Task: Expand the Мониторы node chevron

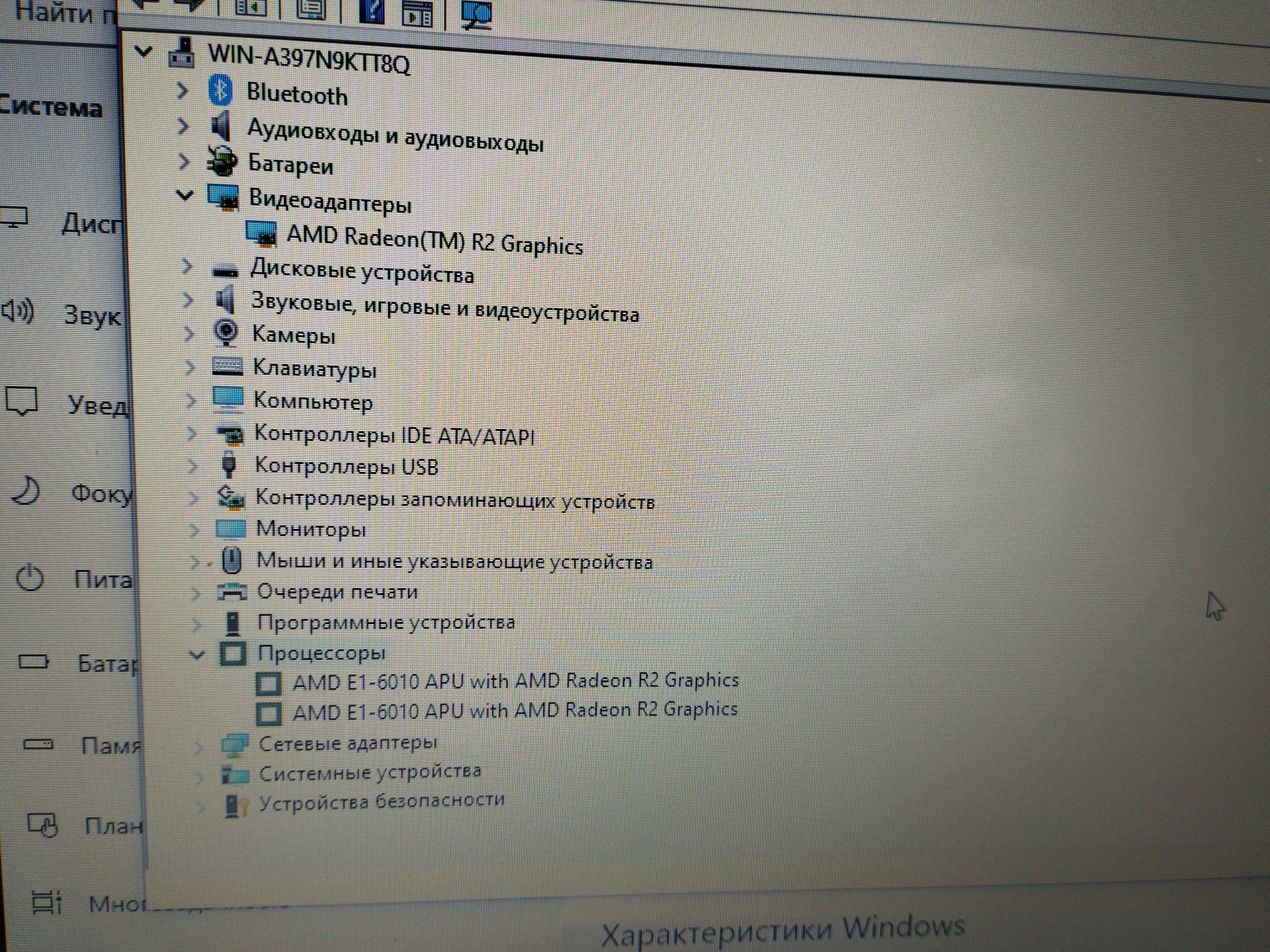Action: [194, 530]
